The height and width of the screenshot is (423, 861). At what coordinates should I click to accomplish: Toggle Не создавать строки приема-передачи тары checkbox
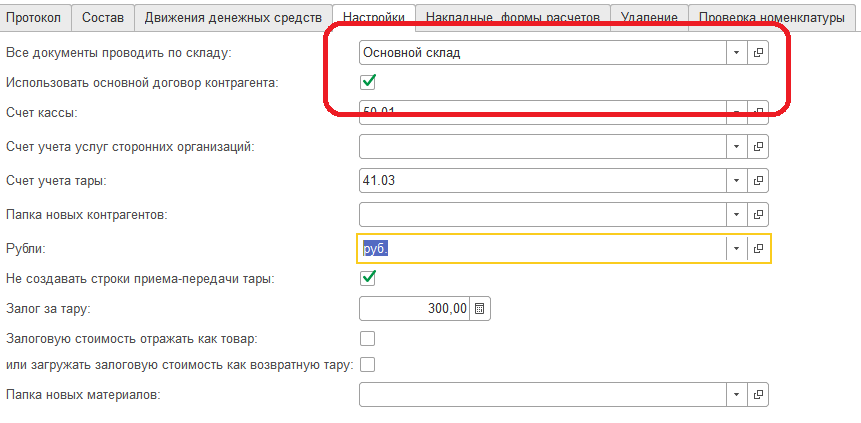point(367,278)
